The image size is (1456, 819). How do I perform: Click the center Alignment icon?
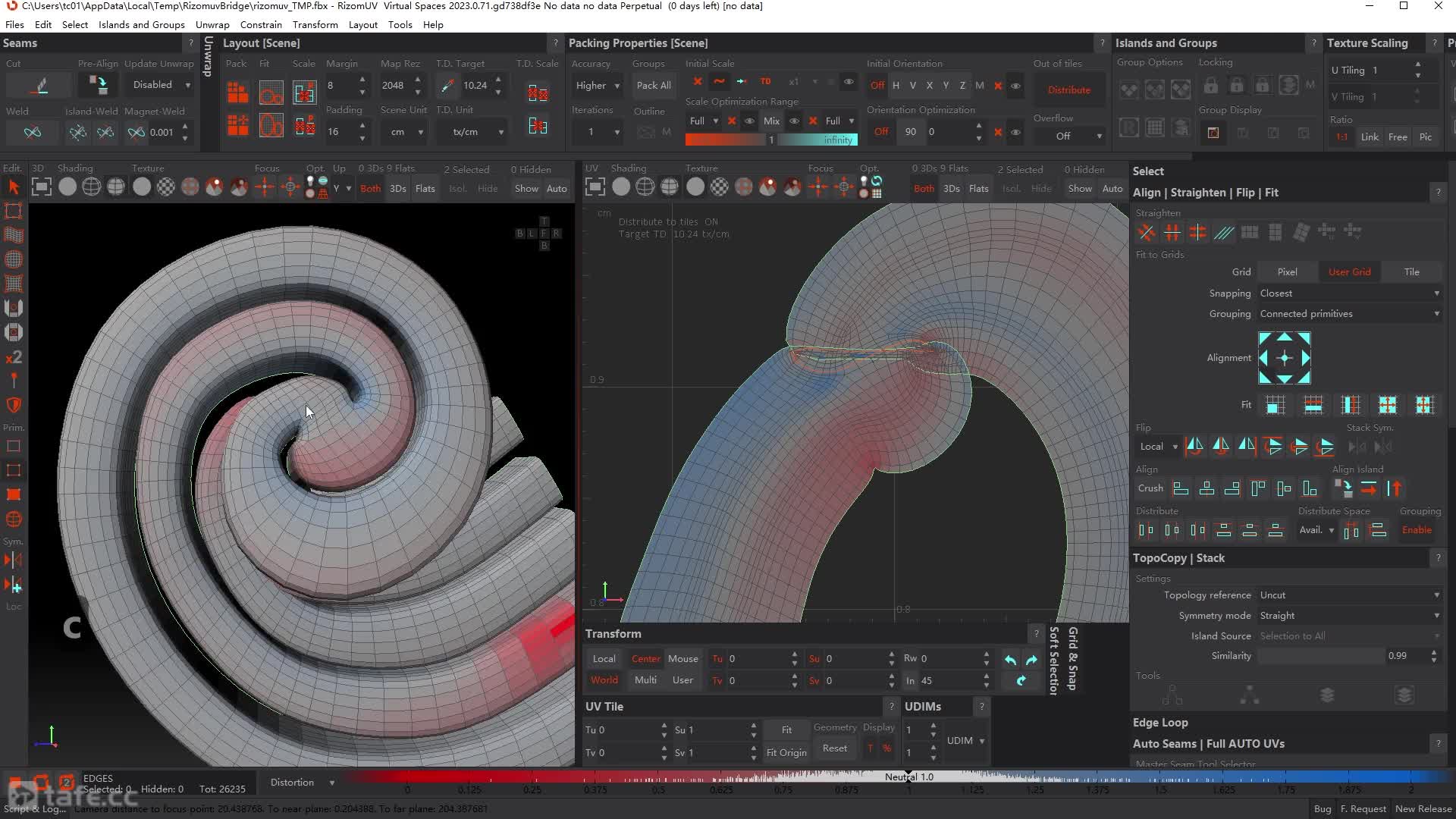(x=1284, y=358)
